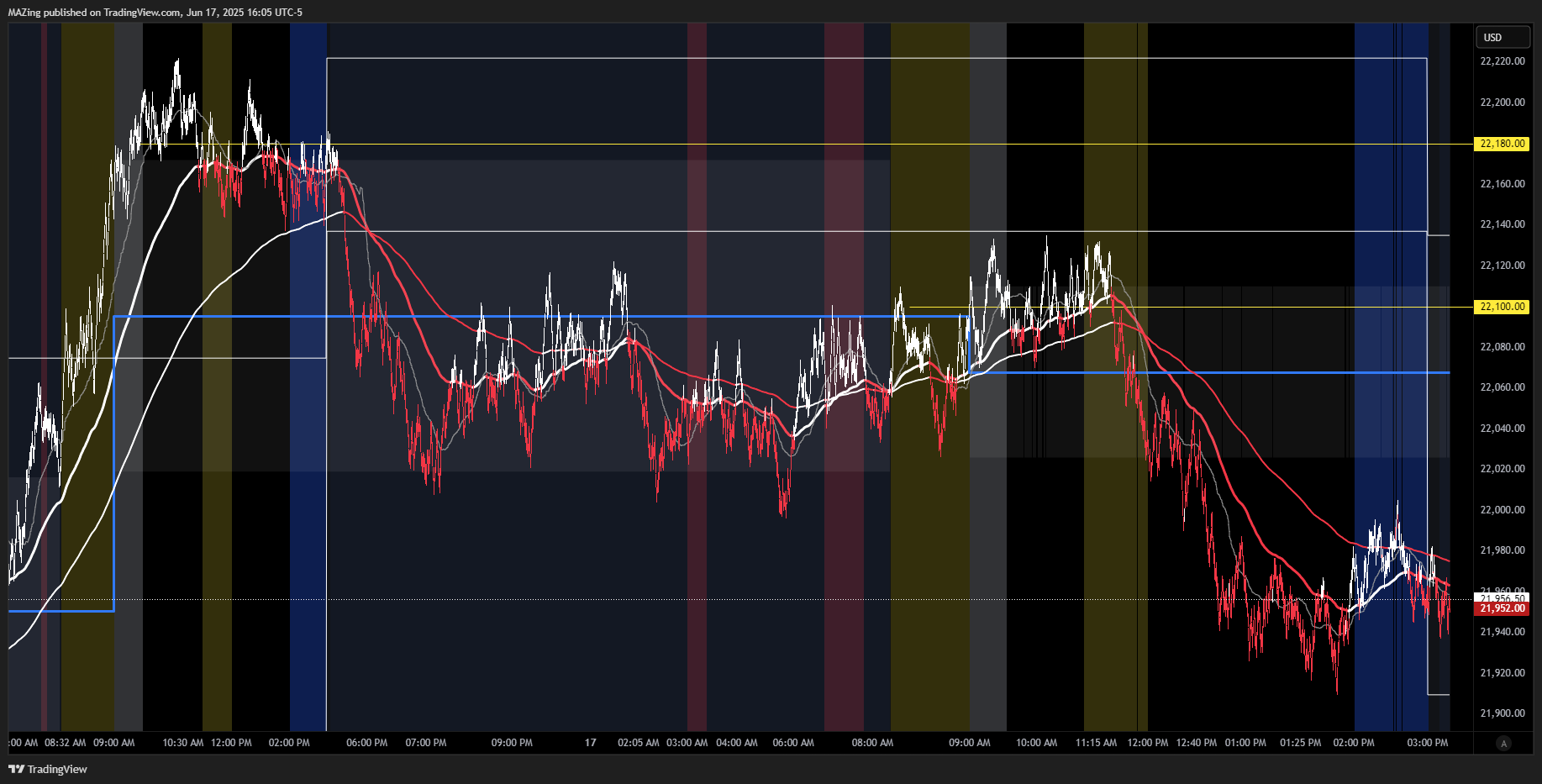This screenshot has height=784, width=1542.
Task: Click the 03:00 AM time axis label
Action: click(x=687, y=743)
